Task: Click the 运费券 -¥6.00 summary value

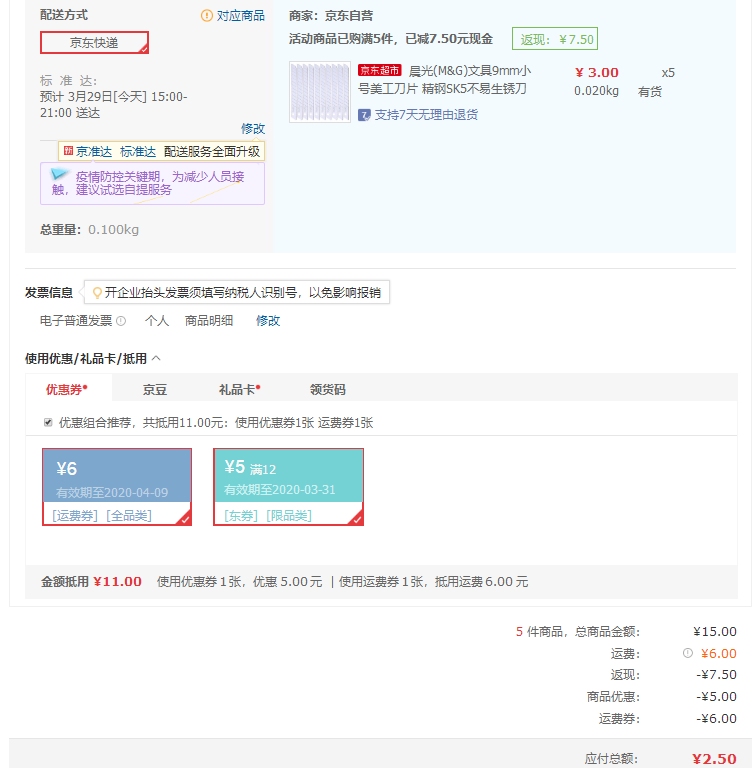Action: point(716,719)
